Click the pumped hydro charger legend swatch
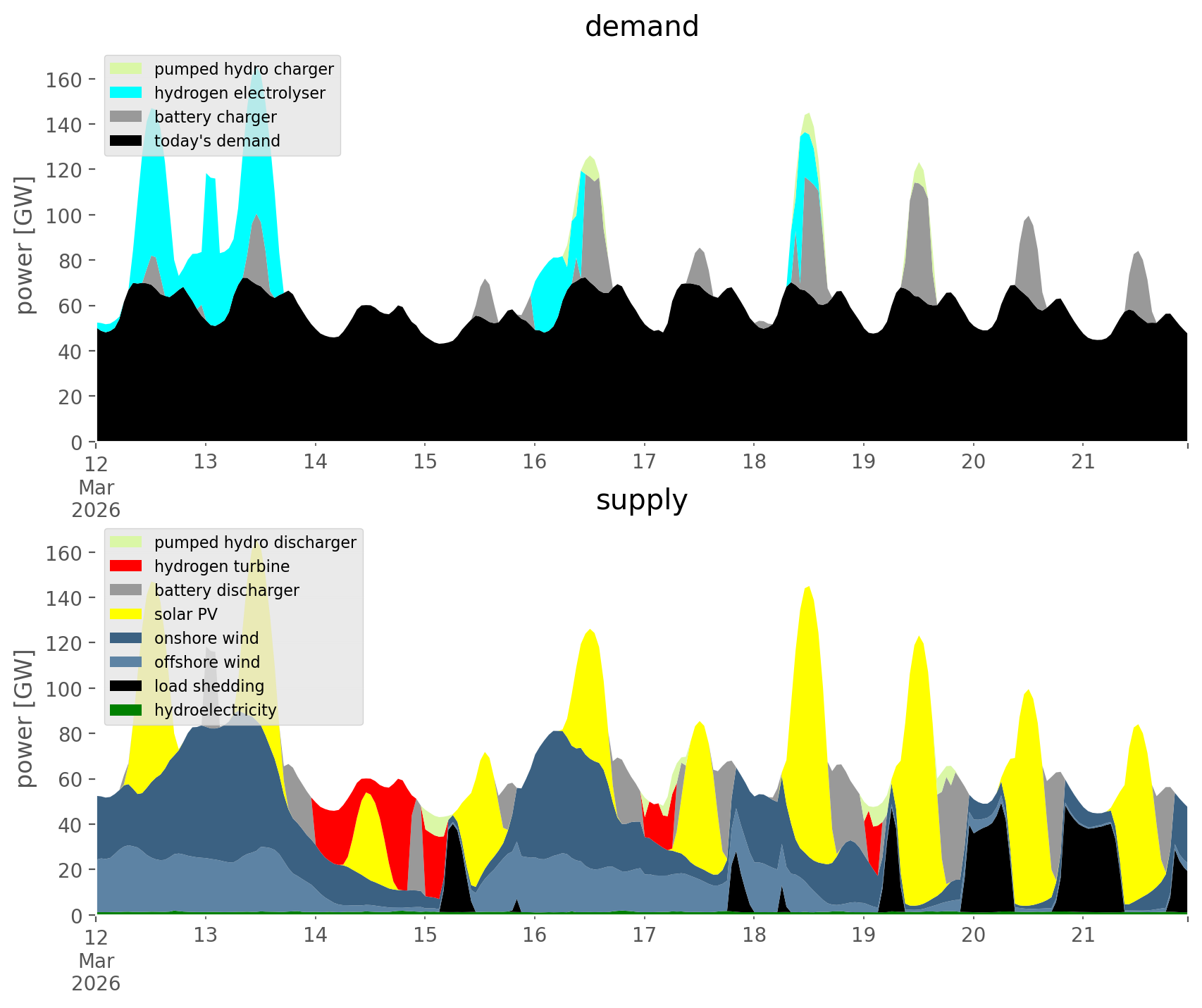The image size is (1202, 1008). point(126,69)
